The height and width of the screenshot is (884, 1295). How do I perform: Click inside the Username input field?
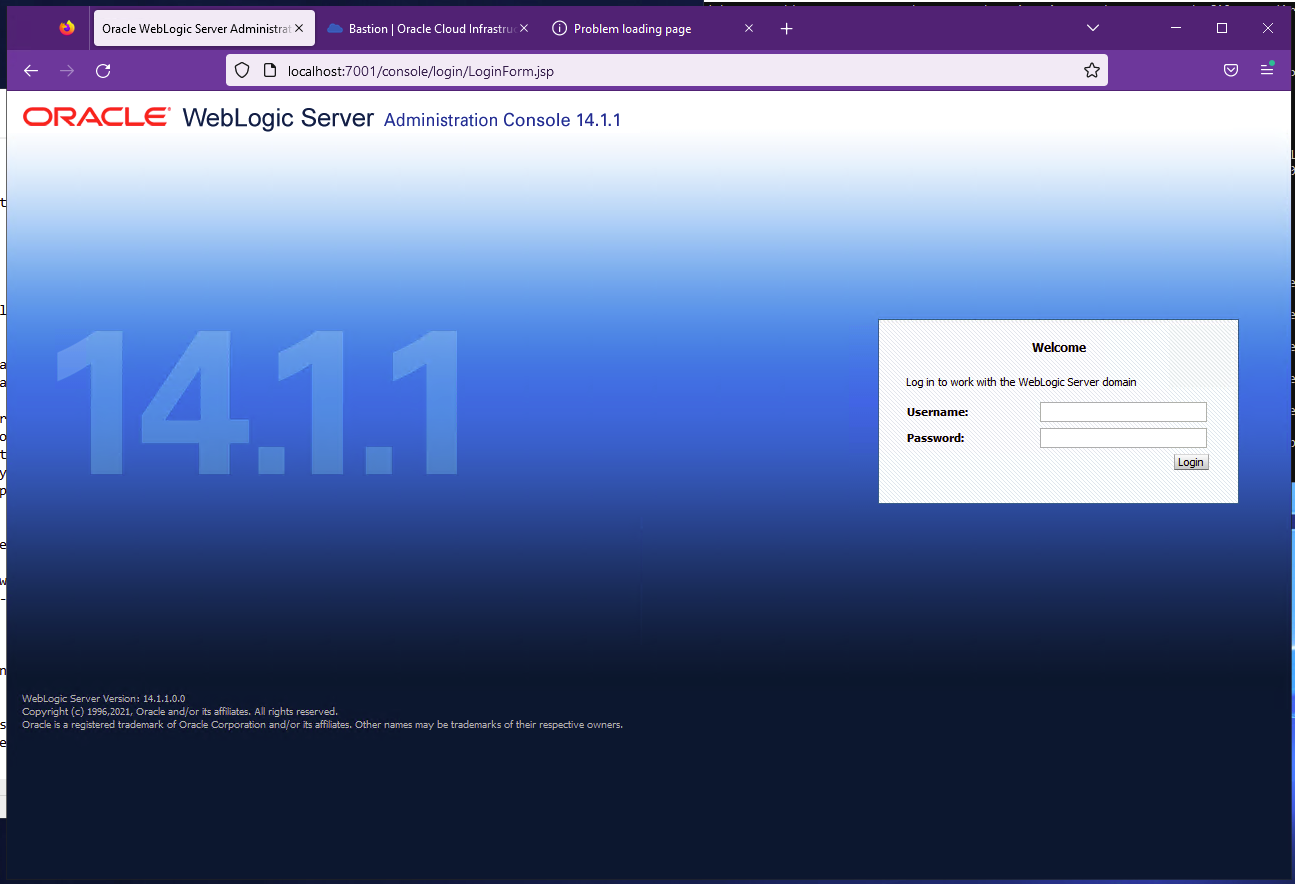[1122, 411]
